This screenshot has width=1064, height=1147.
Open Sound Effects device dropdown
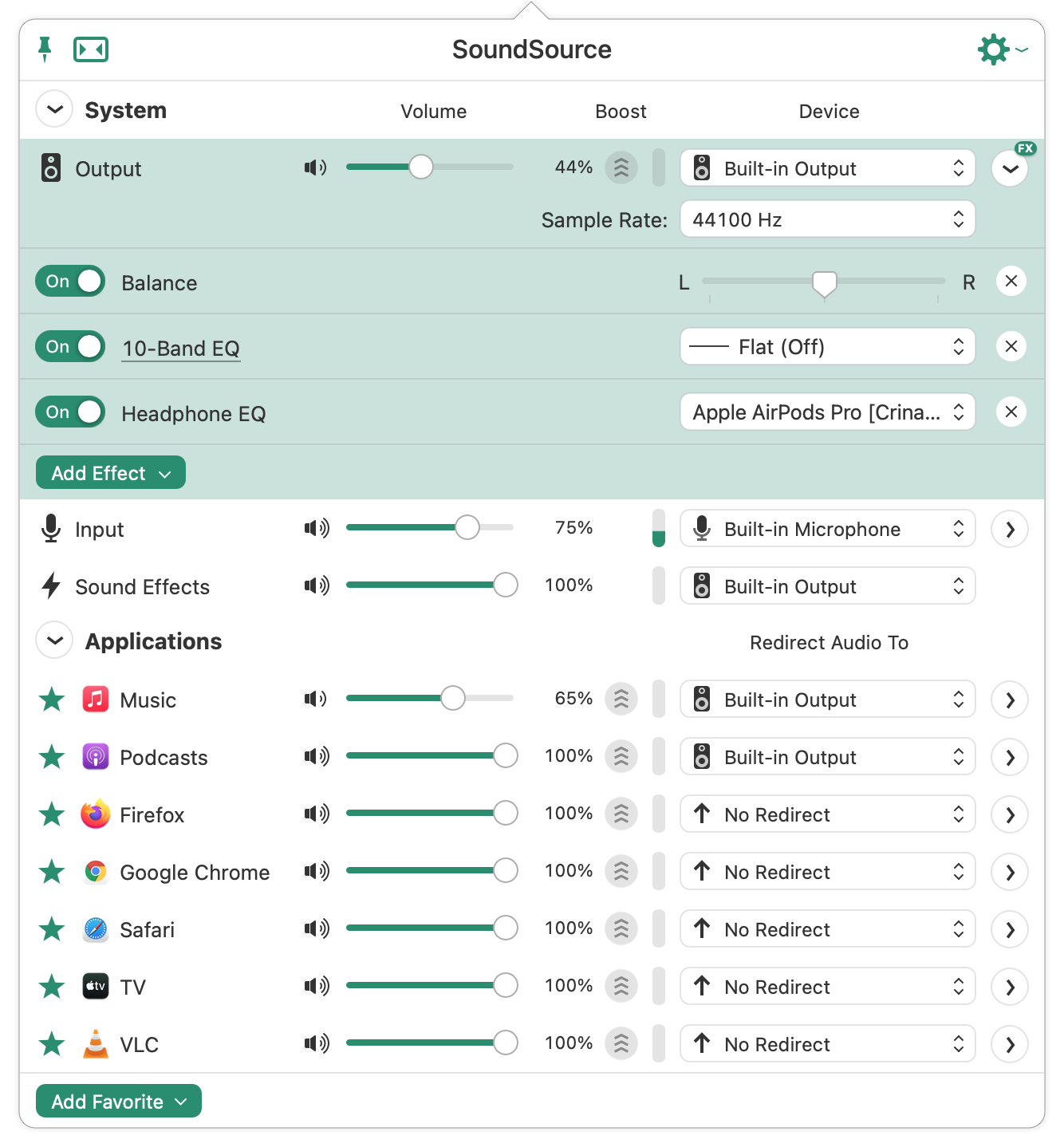tap(828, 586)
